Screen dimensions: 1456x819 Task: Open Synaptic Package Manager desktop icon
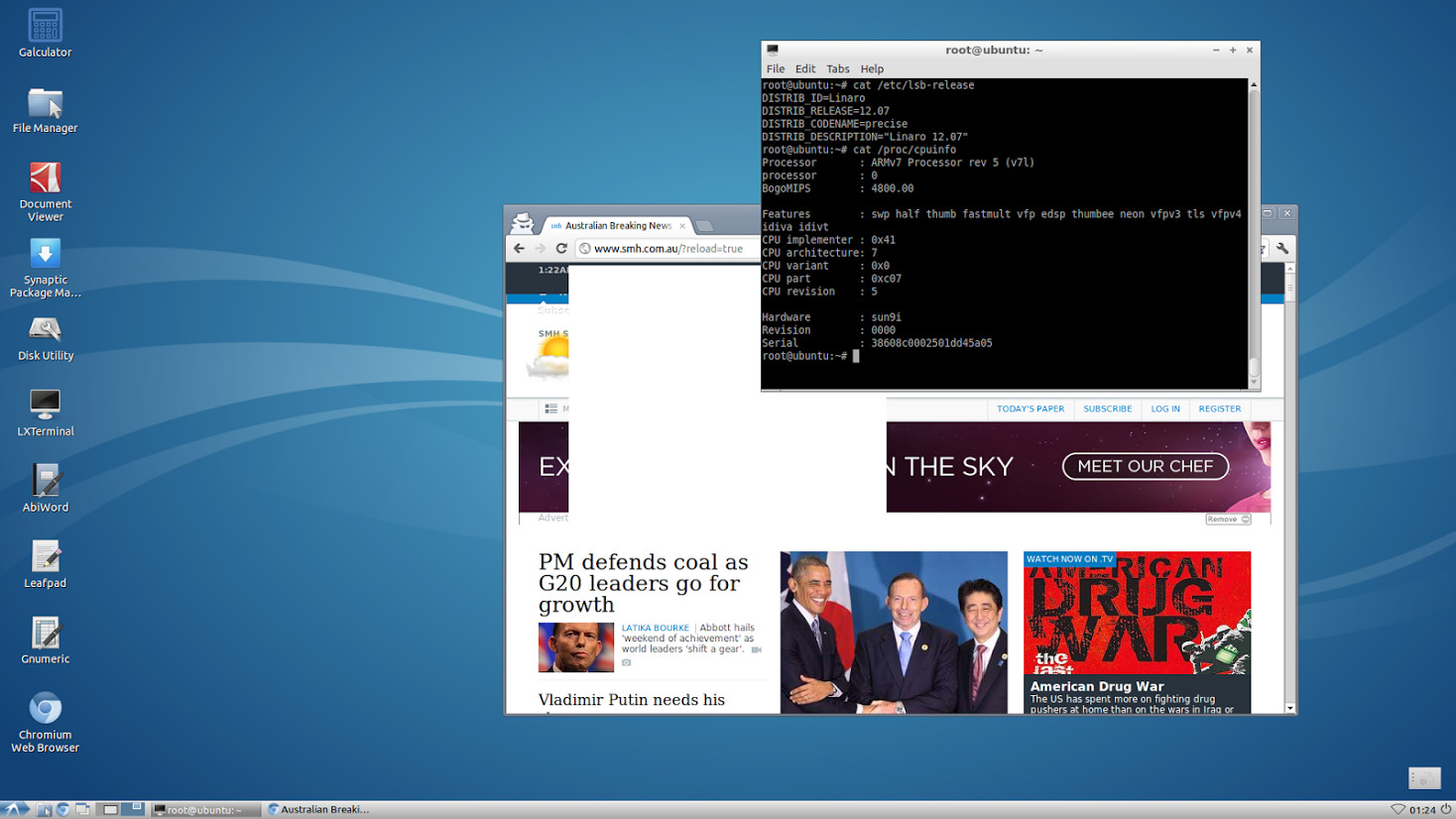tap(45, 268)
